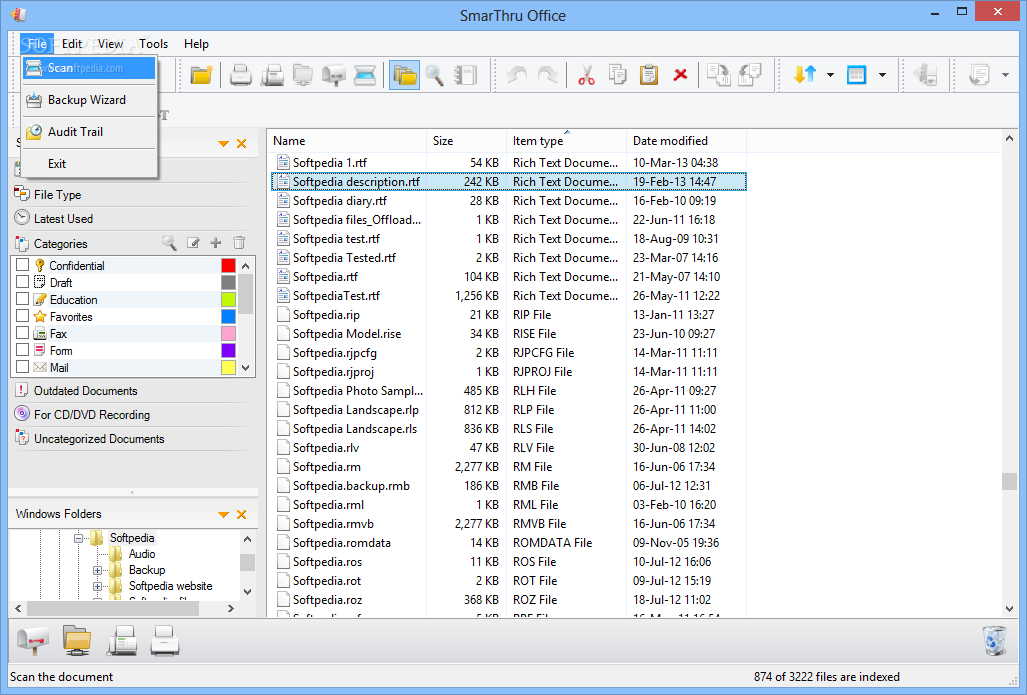Click the sort arrows toolbar icon
1027x695 pixels.
pyautogui.click(x=805, y=75)
